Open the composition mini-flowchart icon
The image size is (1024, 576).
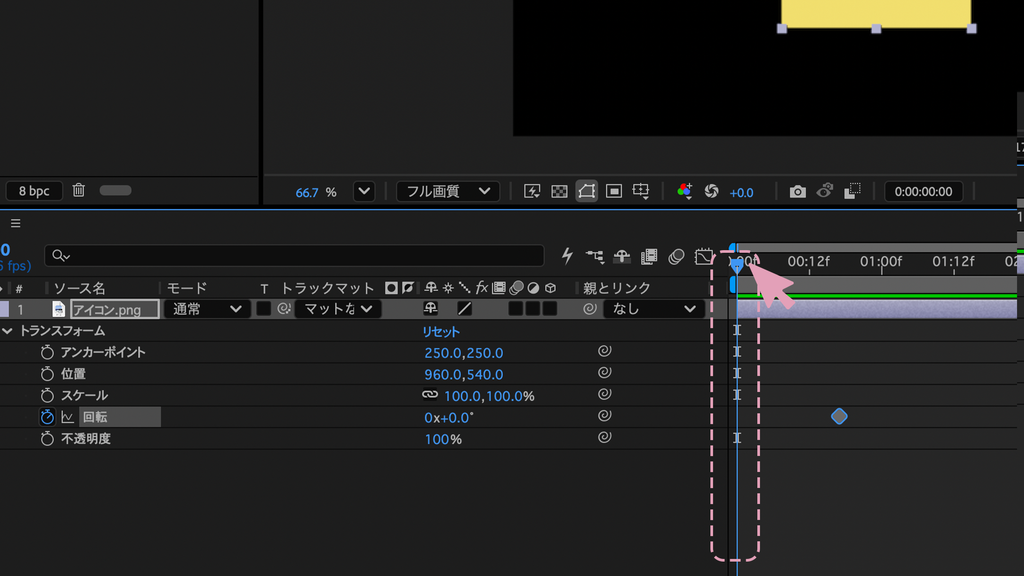[x=594, y=256]
